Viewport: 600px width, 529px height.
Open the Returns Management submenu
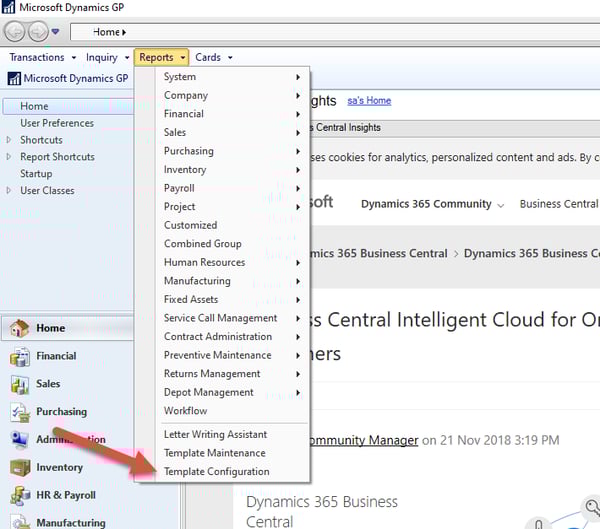pos(232,374)
